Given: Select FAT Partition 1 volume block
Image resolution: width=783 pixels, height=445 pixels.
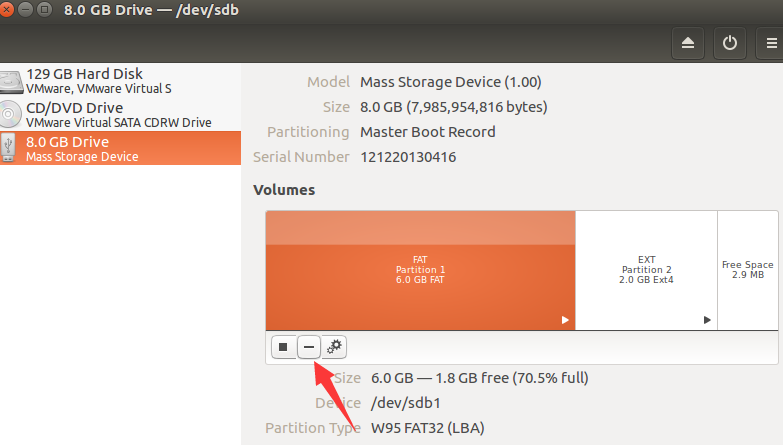Looking at the screenshot, I should (x=420, y=270).
